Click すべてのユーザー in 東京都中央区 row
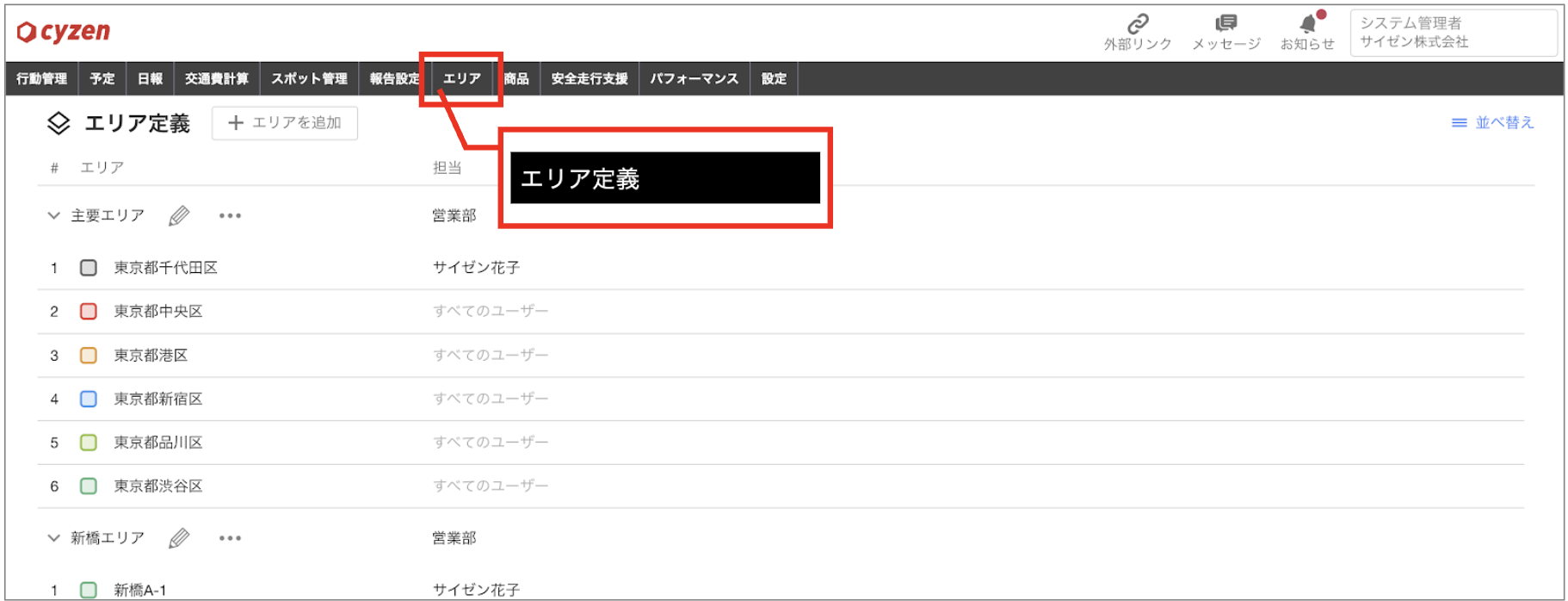Viewport: 1568px width, 601px height. [491, 311]
